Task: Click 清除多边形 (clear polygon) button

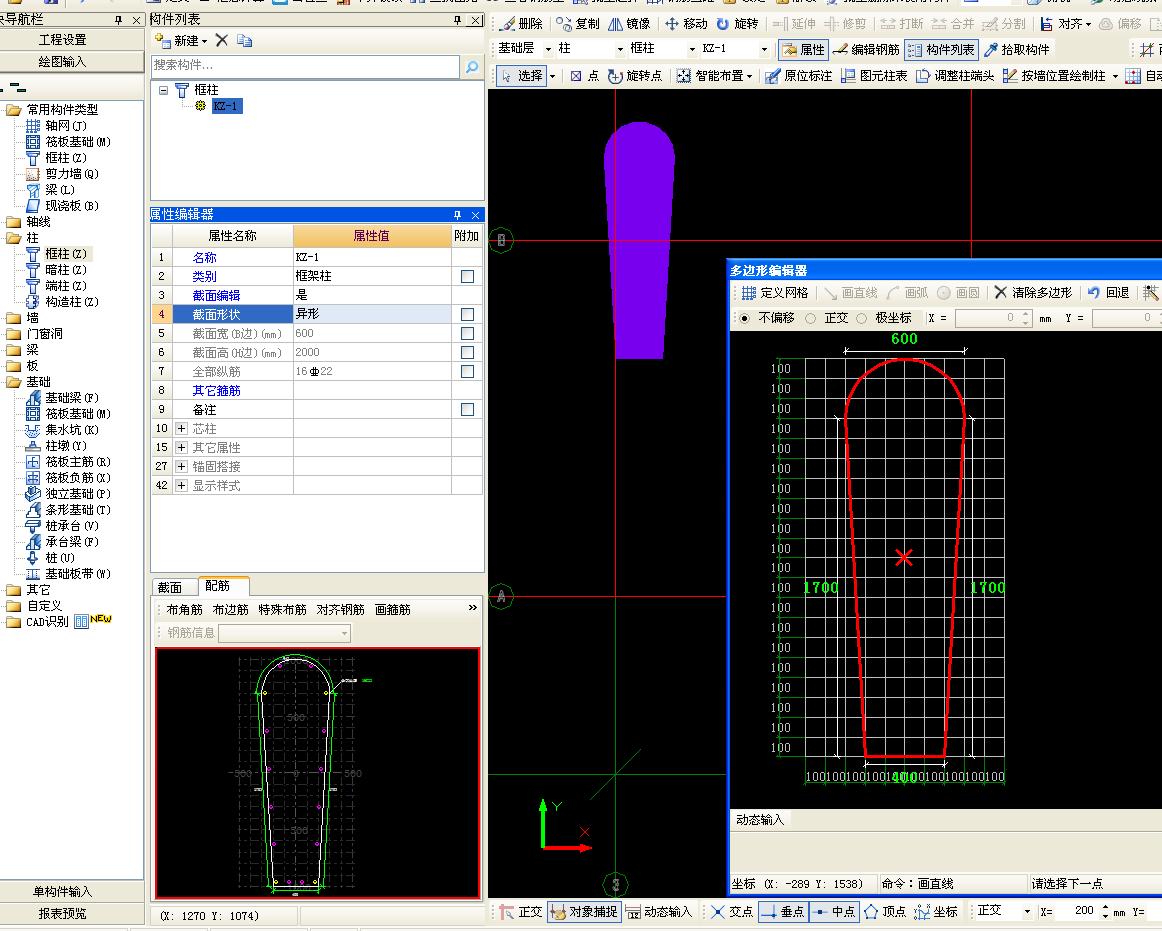Action: (1033, 293)
